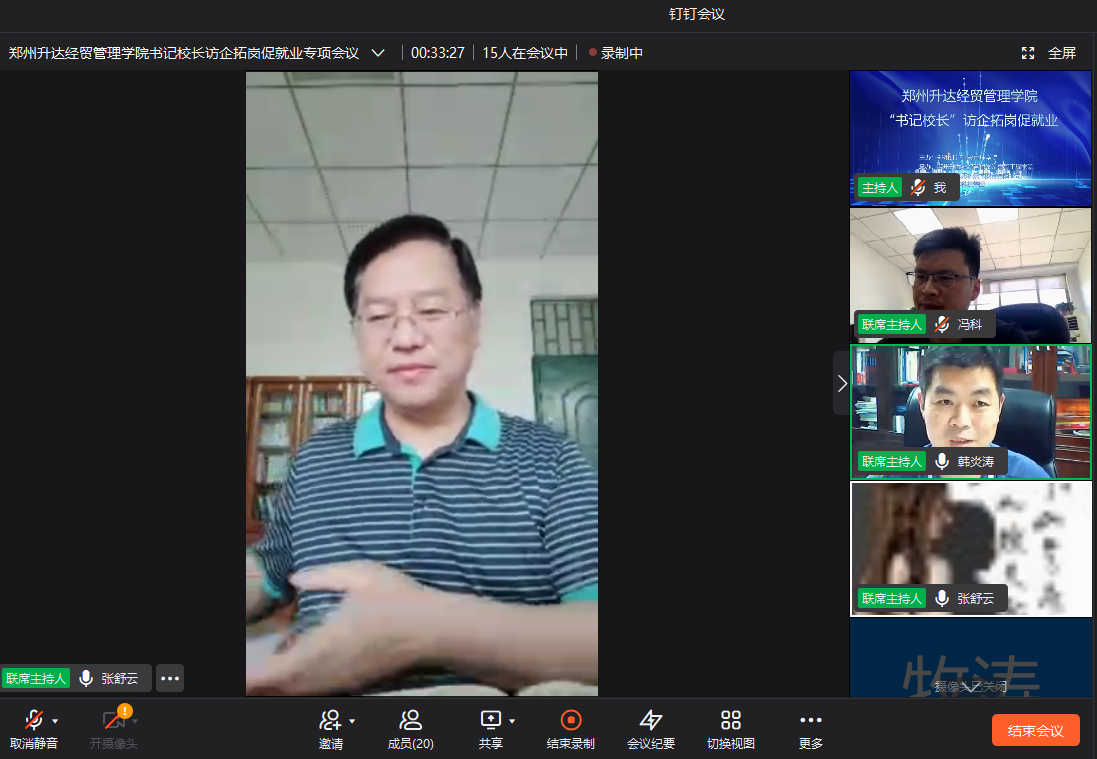Open microphone options arrow beside 取消静音
The image size is (1097, 759).
pos(55,721)
